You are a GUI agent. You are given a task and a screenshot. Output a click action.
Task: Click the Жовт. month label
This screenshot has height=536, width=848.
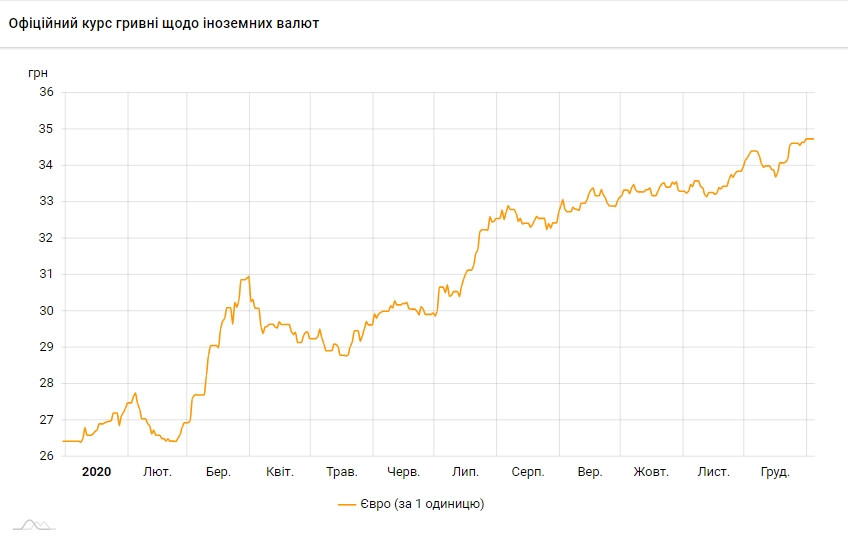(x=651, y=472)
